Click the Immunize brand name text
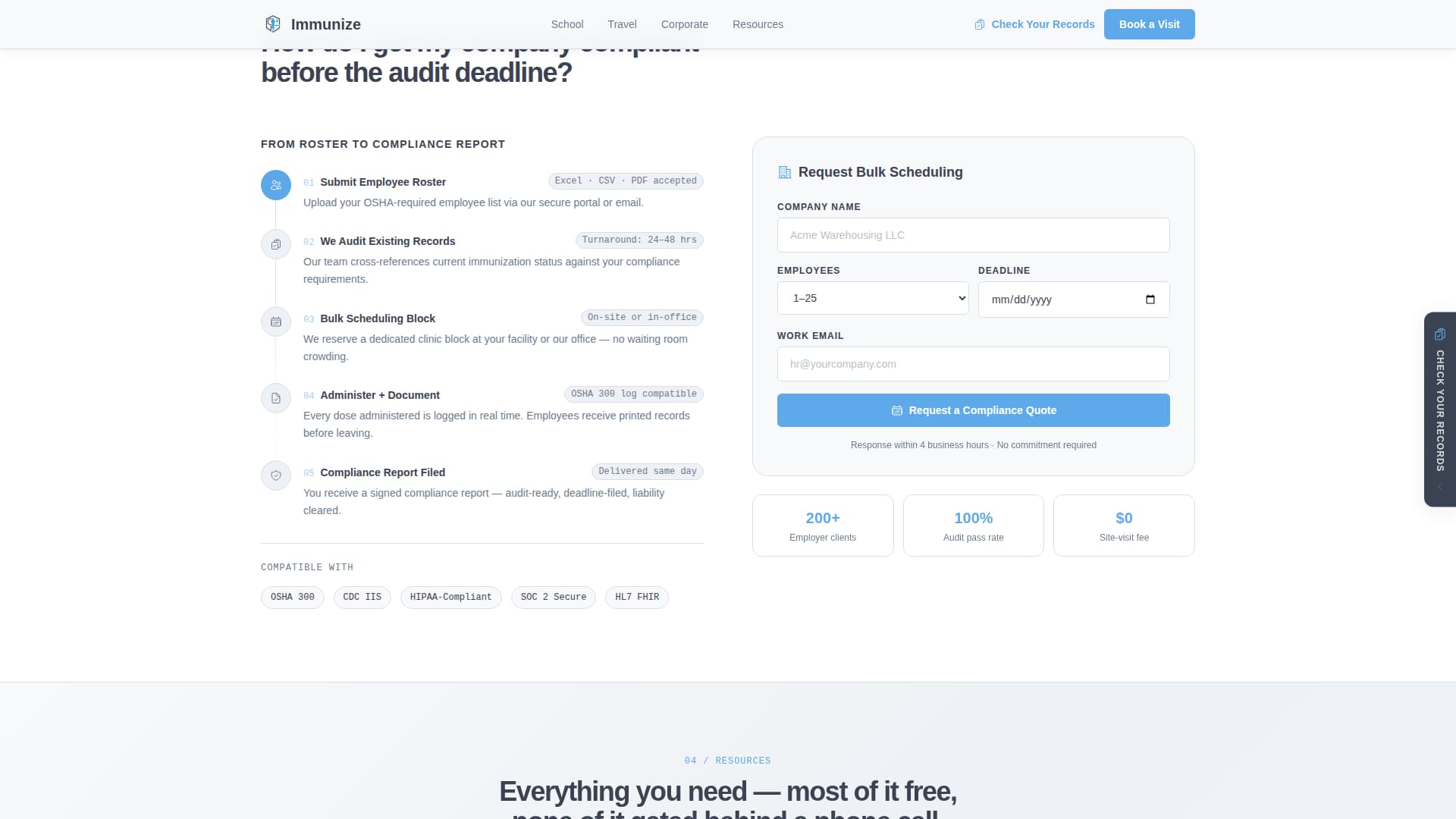 [326, 24]
